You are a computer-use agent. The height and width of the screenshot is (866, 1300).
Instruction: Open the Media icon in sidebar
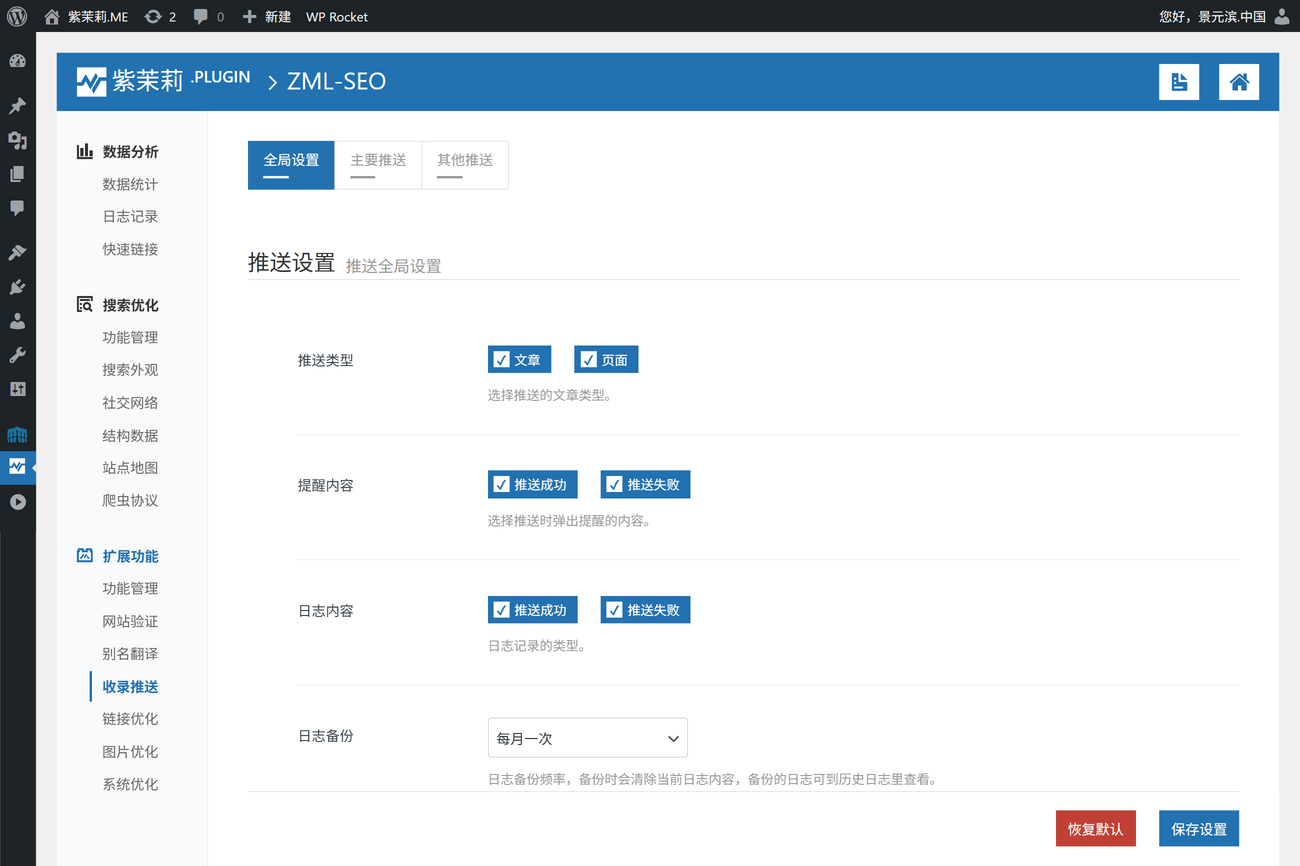coord(17,140)
